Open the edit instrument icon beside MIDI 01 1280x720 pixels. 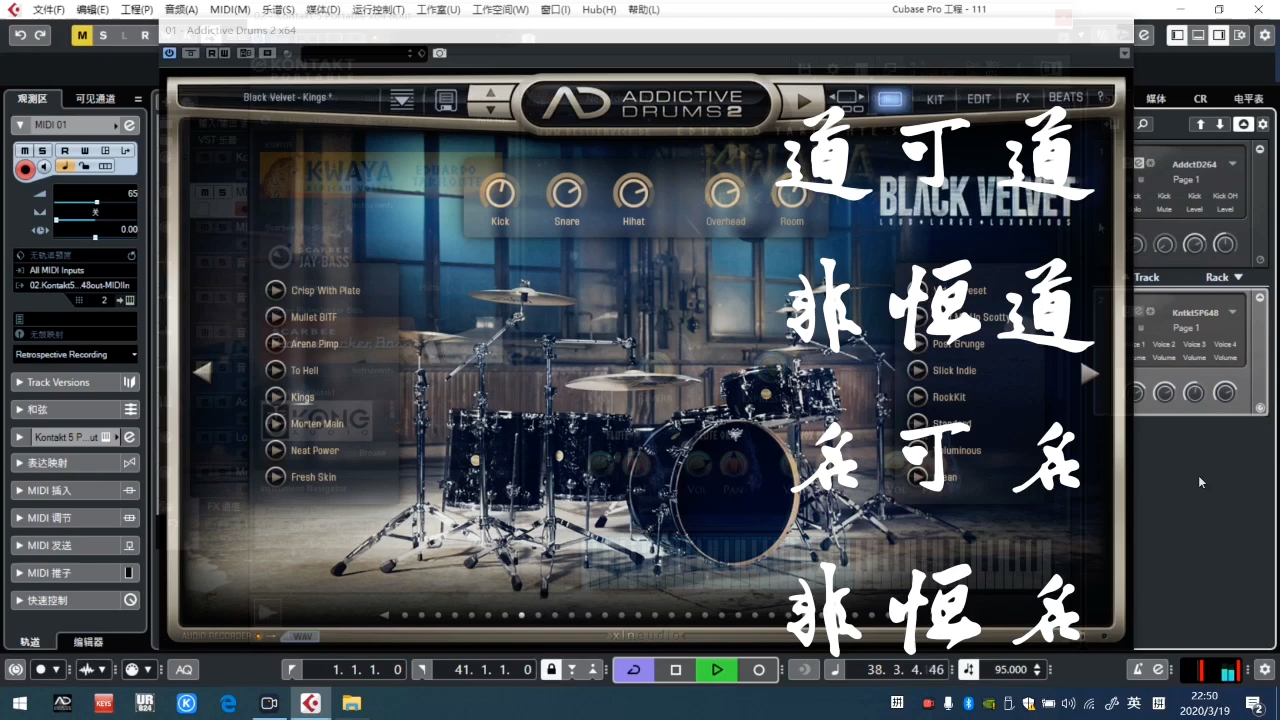point(129,125)
